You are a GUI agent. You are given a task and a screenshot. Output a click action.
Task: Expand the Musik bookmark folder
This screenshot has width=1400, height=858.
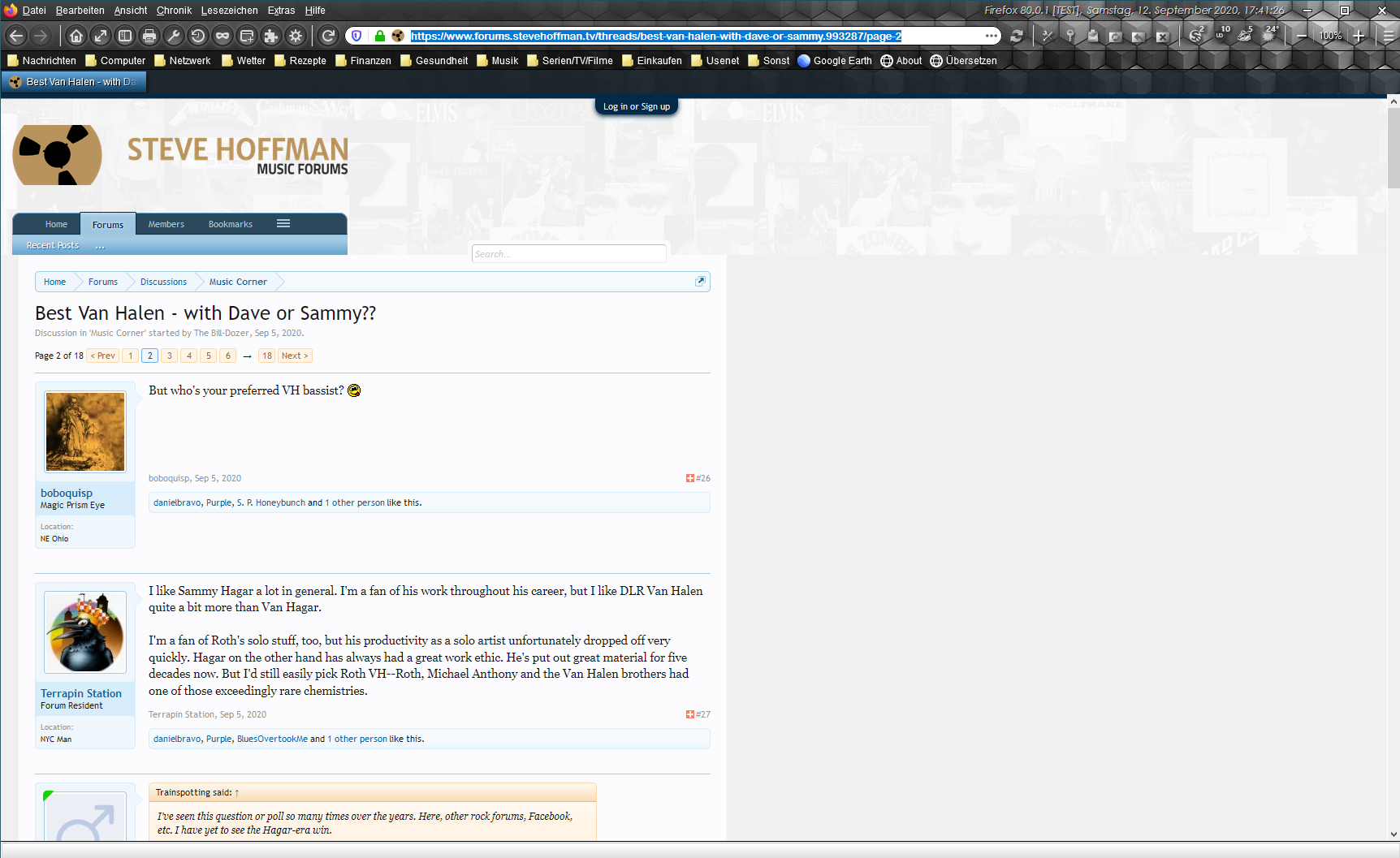[x=498, y=61]
